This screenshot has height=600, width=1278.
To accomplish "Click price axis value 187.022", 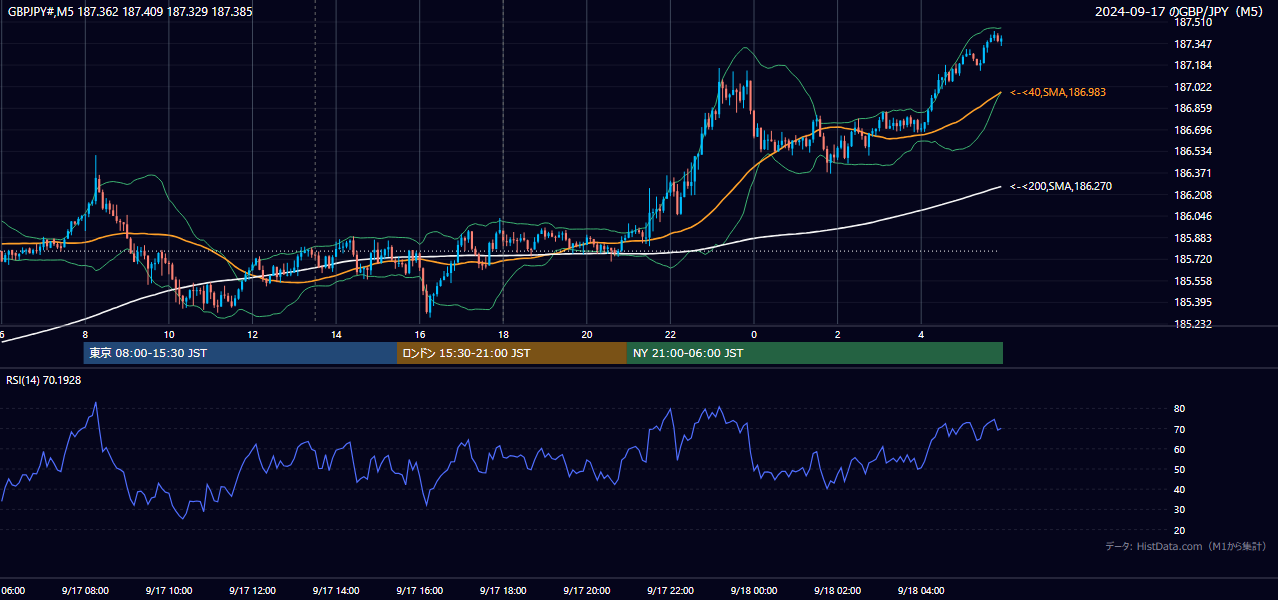I will coord(1193,87).
